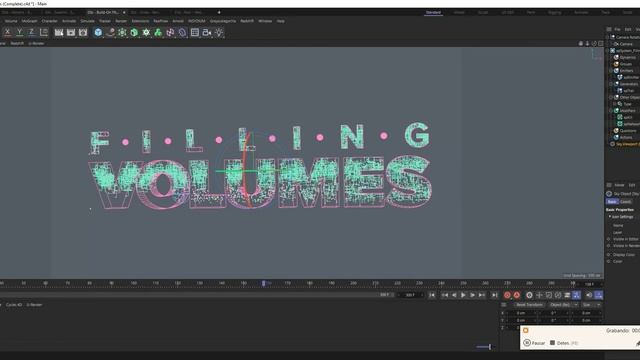Go to the end of animation
The image size is (640, 360).
(x=494, y=295)
